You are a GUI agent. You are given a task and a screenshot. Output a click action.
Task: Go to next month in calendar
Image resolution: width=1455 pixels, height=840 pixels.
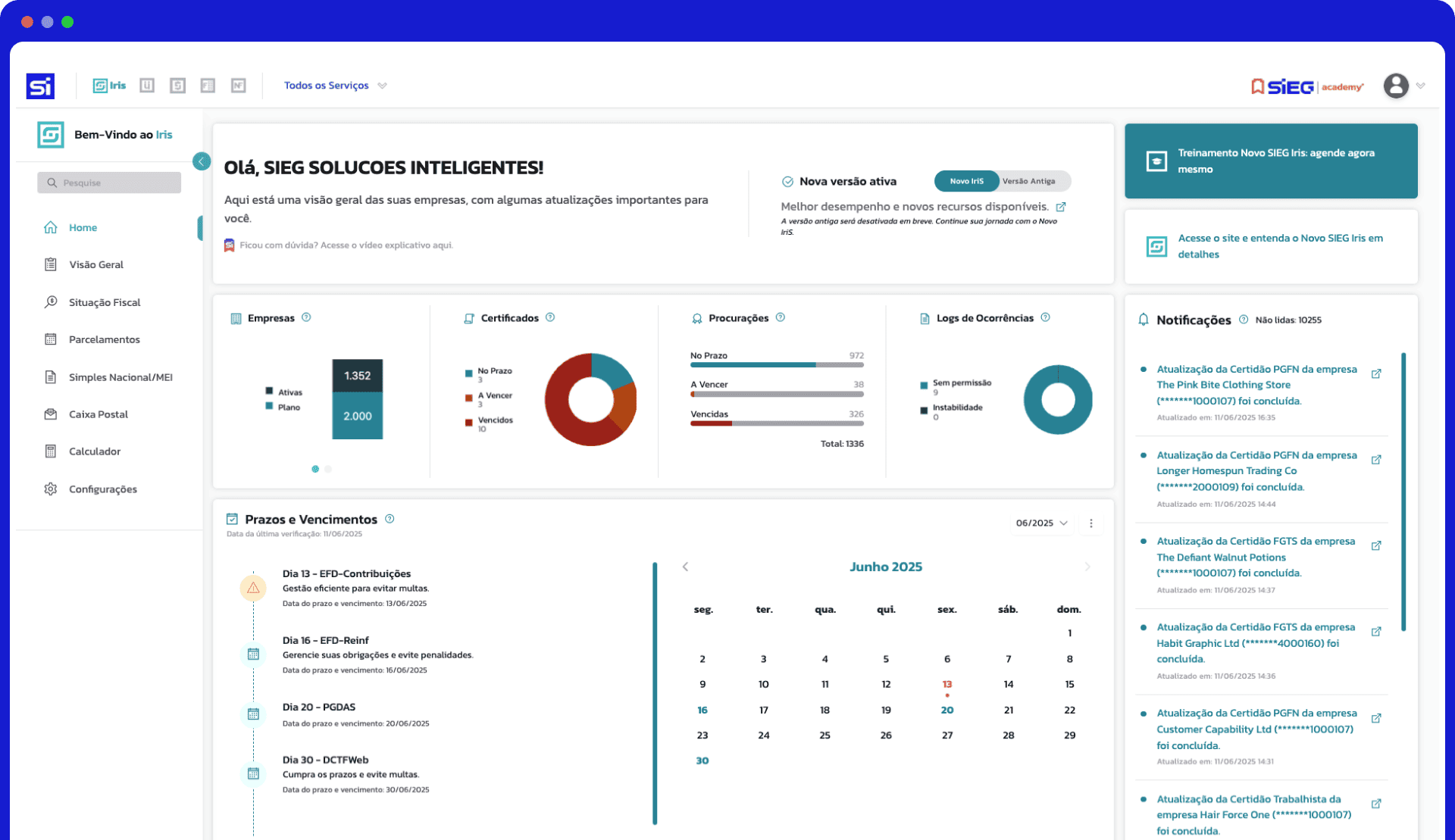[x=1087, y=567]
